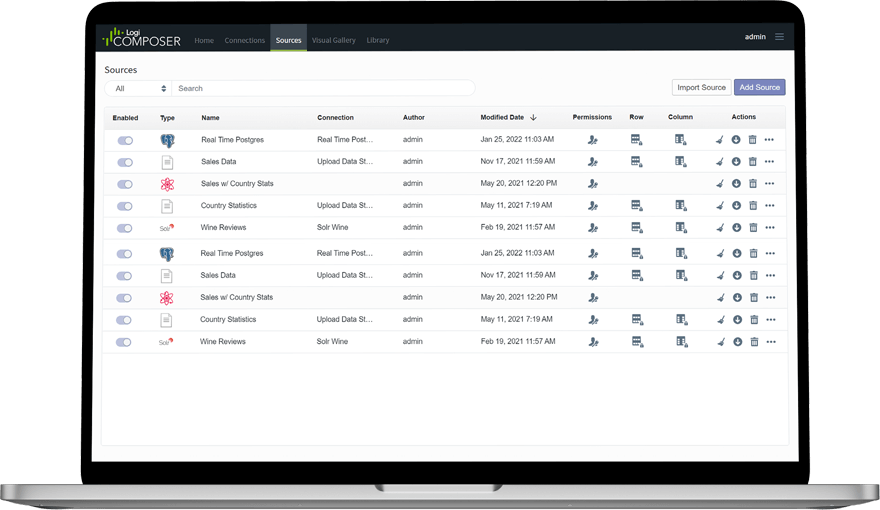Click the trash icon in the topmost Sales Data row
Viewport: 880px width, 510px height.
point(753,162)
